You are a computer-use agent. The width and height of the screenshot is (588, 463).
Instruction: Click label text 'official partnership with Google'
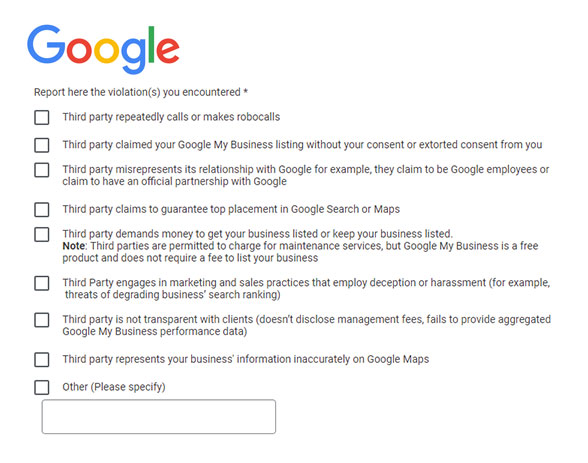(214, 181)
